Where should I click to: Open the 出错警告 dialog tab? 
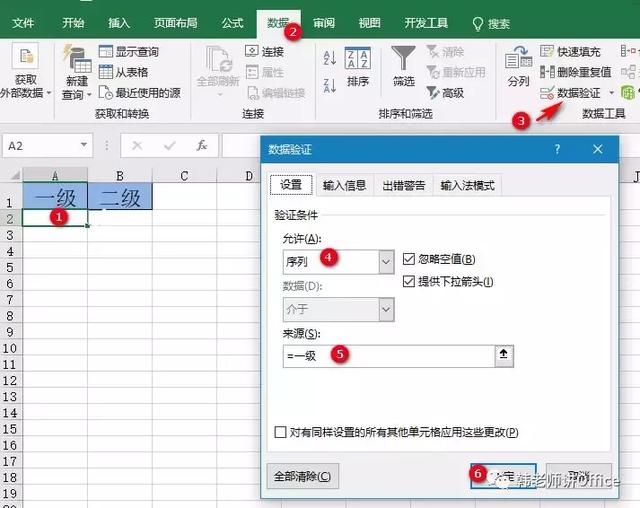[404, 186]
